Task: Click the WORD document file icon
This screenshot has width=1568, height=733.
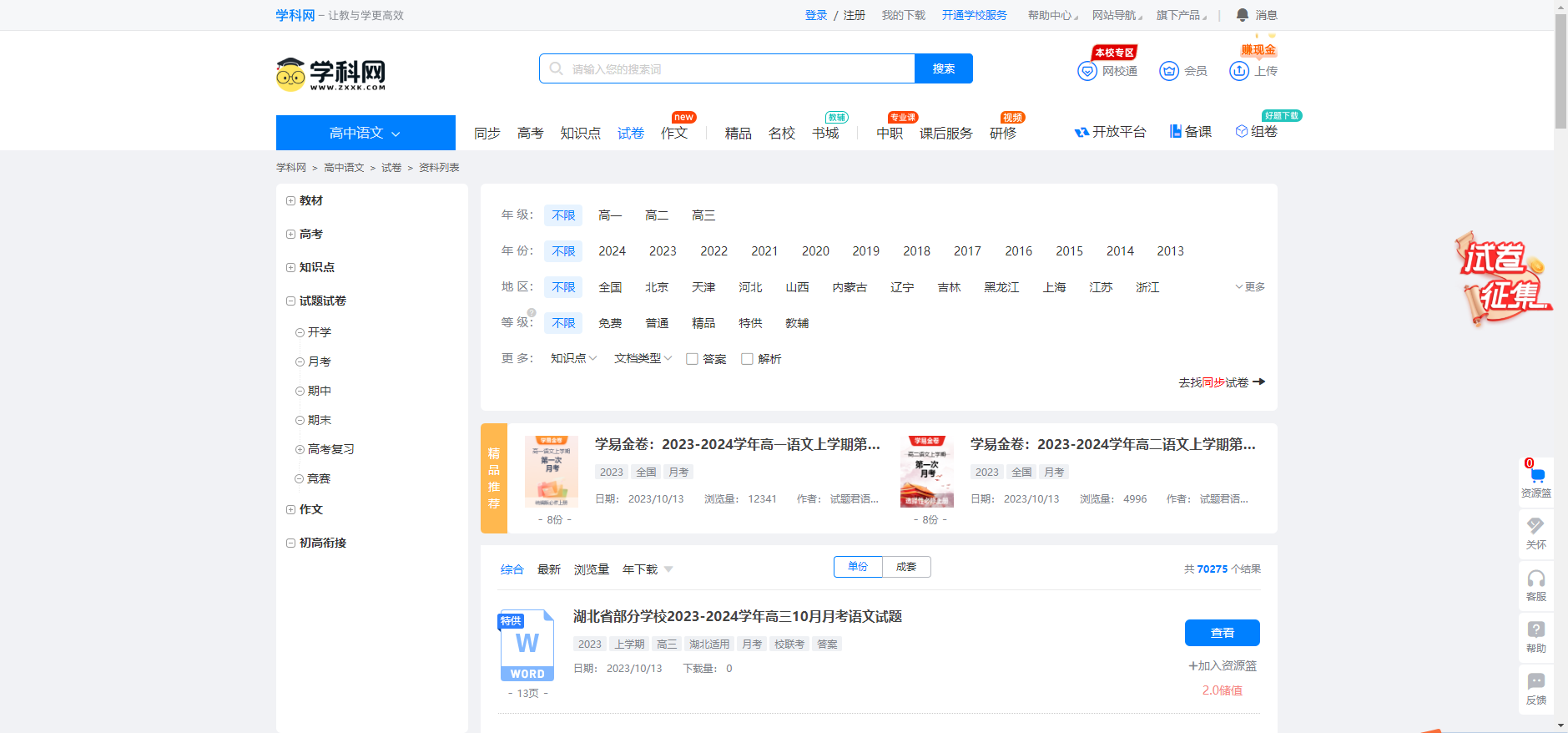Action: pyautogui.click(x=527, y=645)
